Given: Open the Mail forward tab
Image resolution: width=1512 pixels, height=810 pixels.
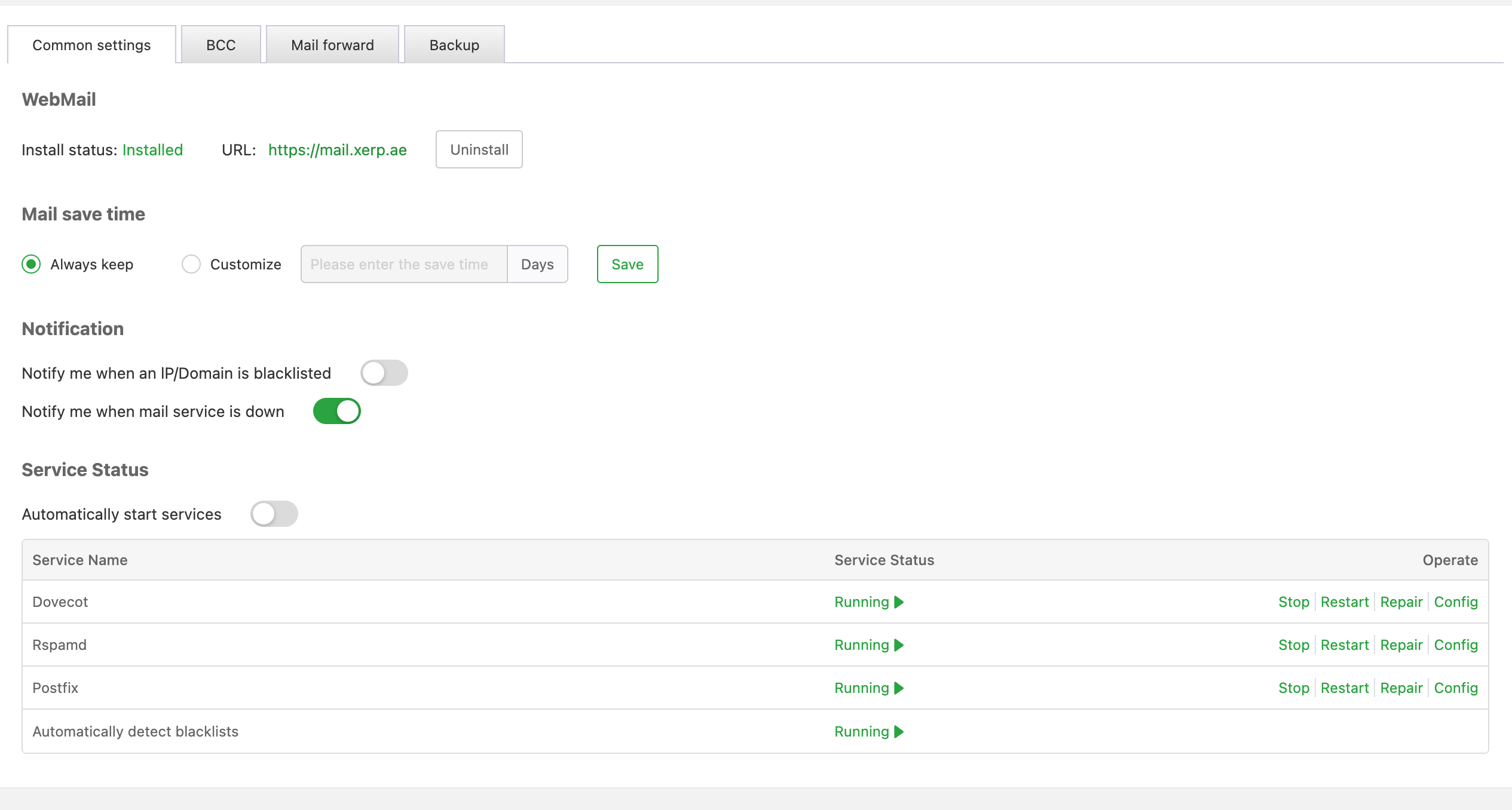Looking at the screenshot, I should (x=332, y=45).
